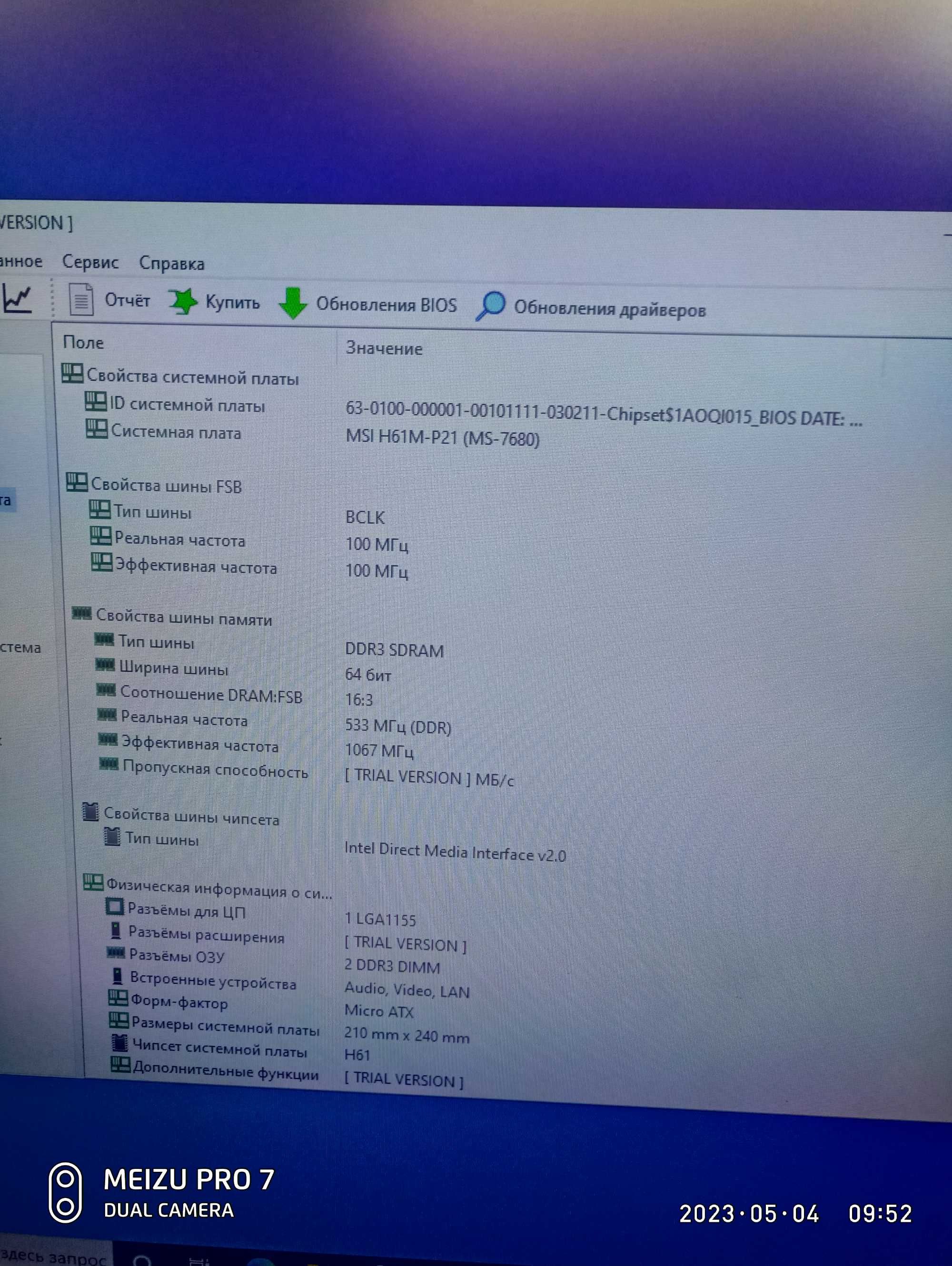This screenshot has height=1266, width=952.
Task: Click the 63-0100-000001 board ID value
Action: click(x=604, y=414)
